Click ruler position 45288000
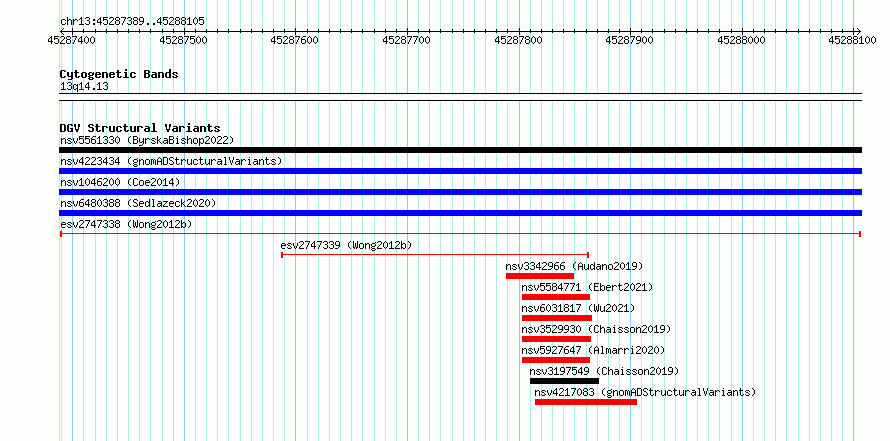The width and height of the screenshot is (890, 441). point(741,40)
